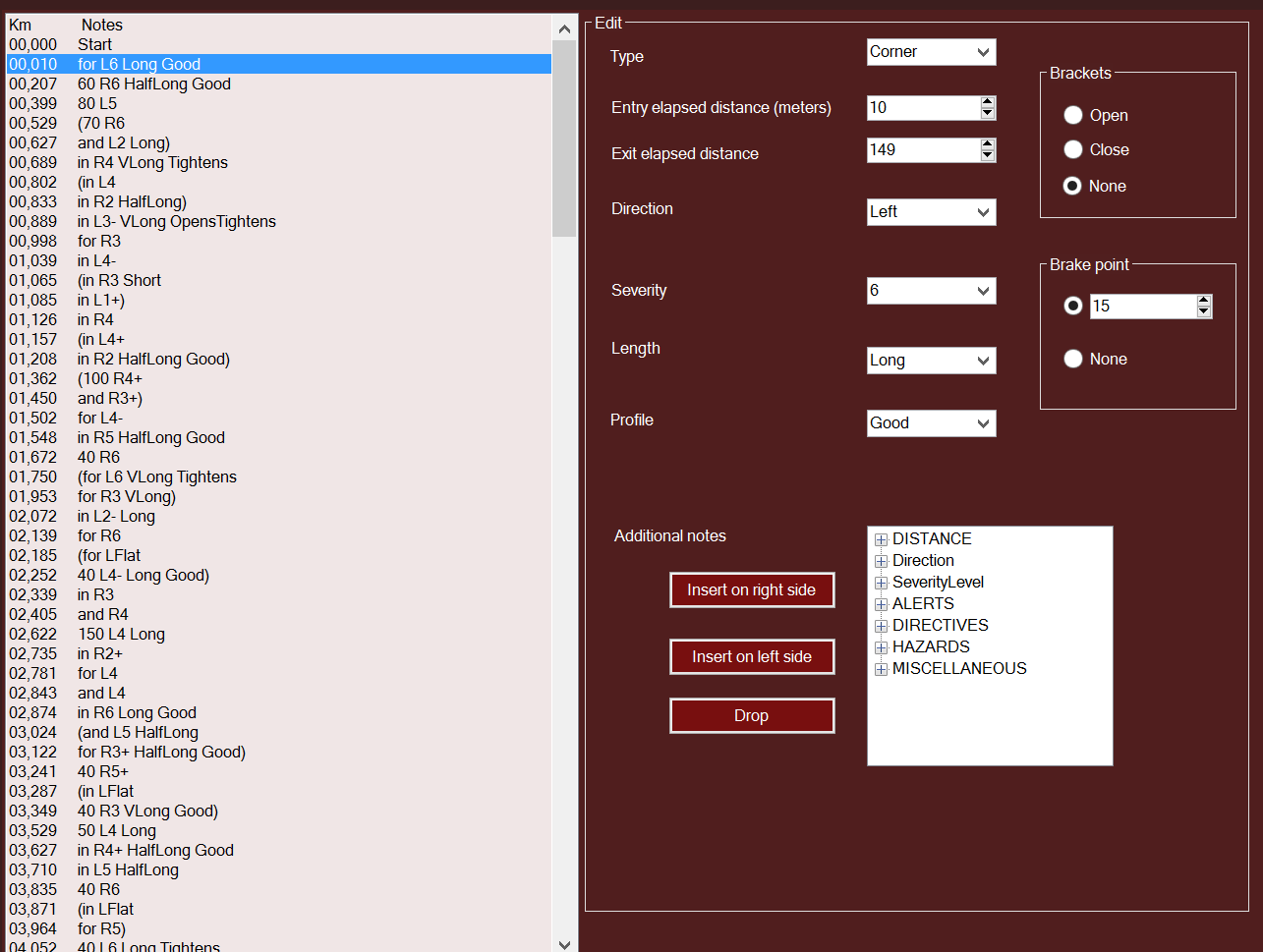Click the DIRECTIVES tree label
The width and height of the screenshot is (1263, 952).
(940, 626)
